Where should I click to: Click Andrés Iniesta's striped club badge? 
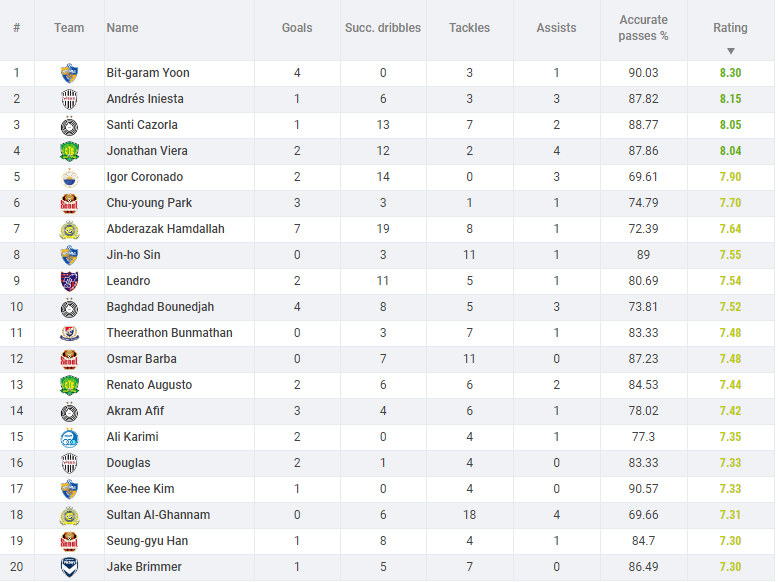click(69, 99)
